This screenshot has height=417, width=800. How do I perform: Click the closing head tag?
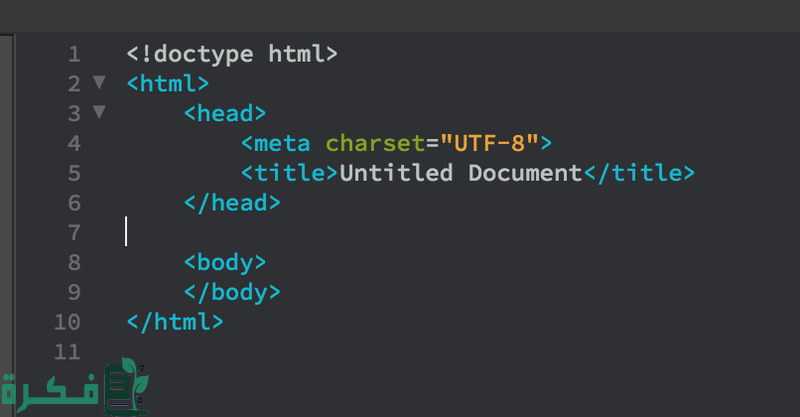(232, 202)
